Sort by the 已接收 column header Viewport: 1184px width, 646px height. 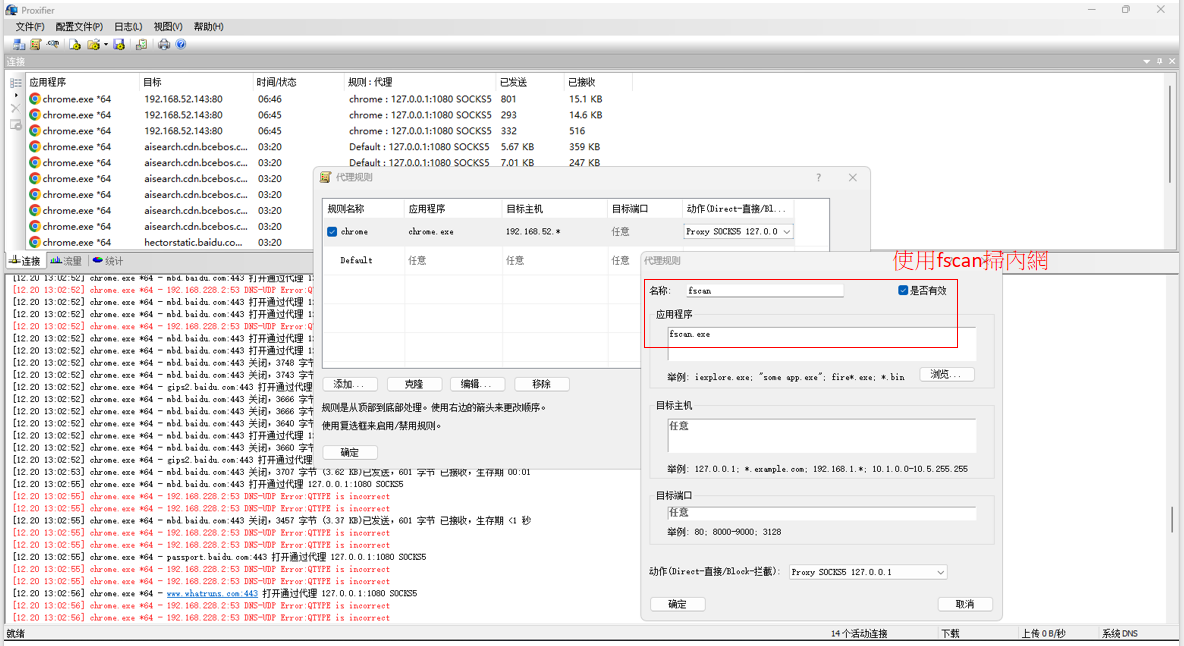(x=599, y=82)
